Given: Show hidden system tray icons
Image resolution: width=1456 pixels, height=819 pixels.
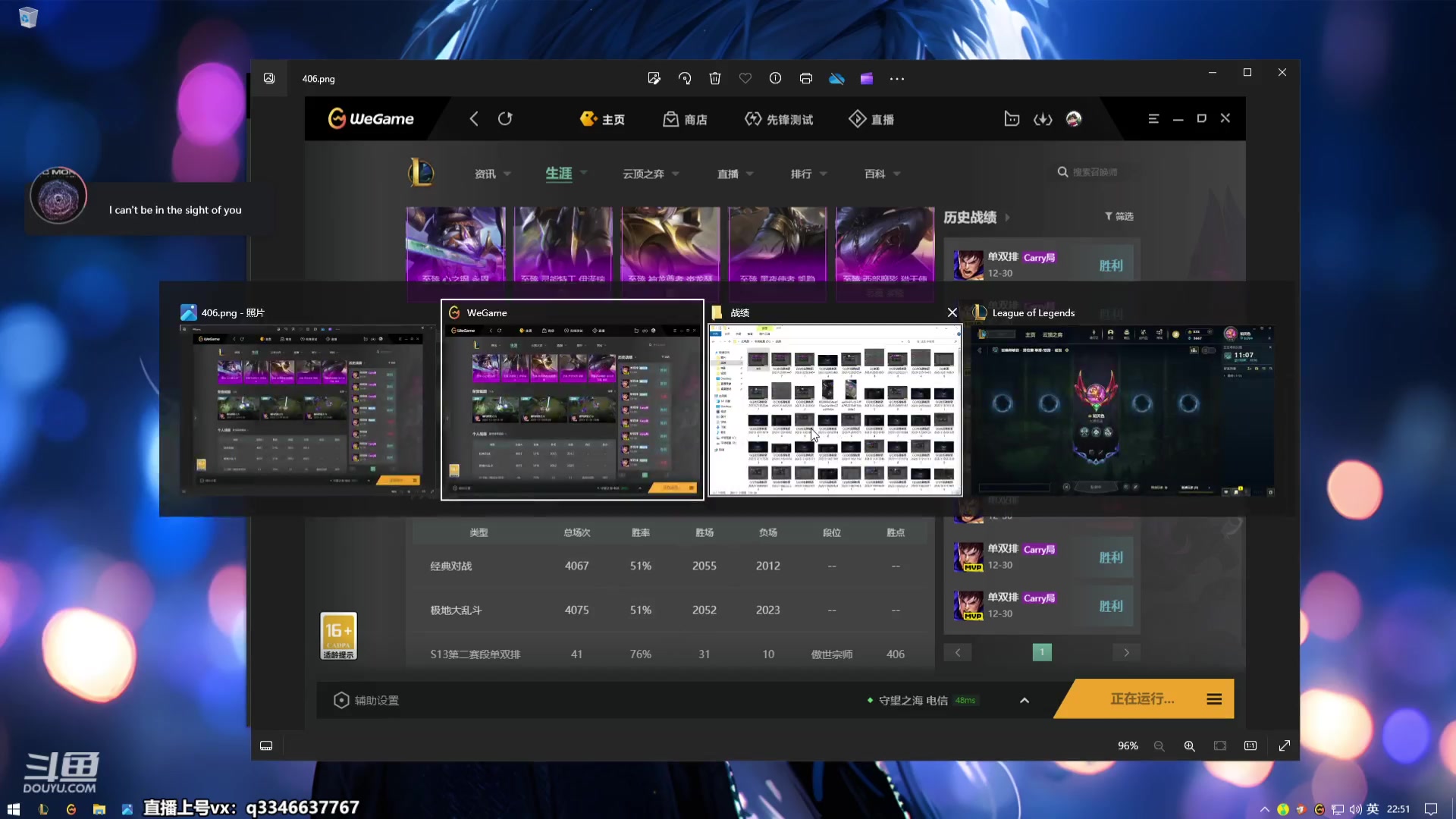Looking at the screenshot, I should 1264,809.
